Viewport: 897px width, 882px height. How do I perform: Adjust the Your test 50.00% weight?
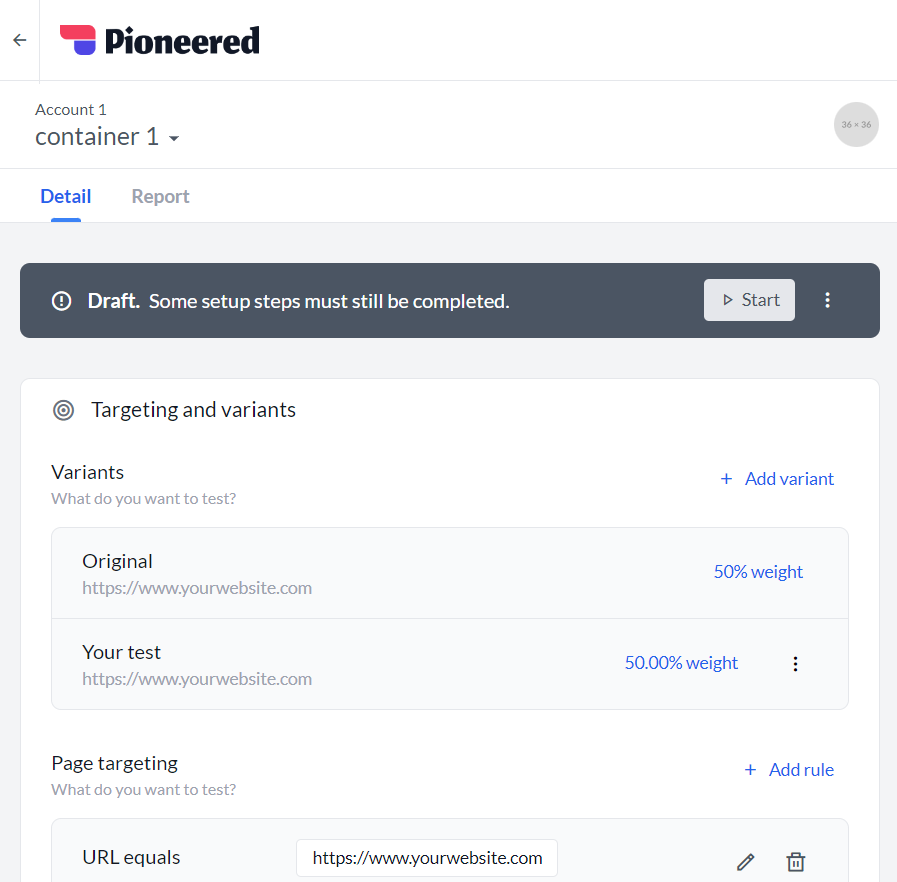(x=681, y=663)
